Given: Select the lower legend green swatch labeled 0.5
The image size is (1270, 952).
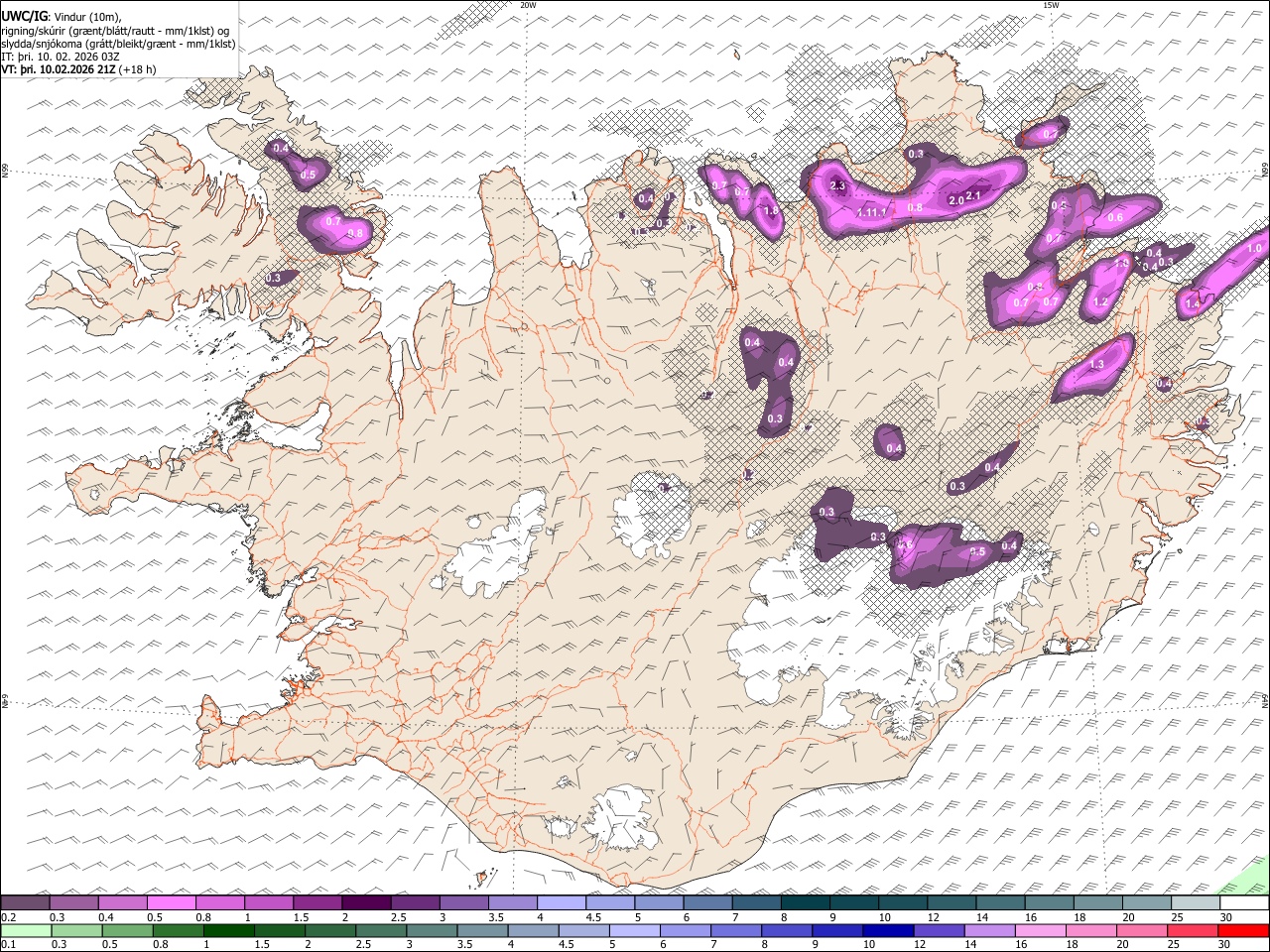Looking at the screenshot, I should tap(127, 930).
